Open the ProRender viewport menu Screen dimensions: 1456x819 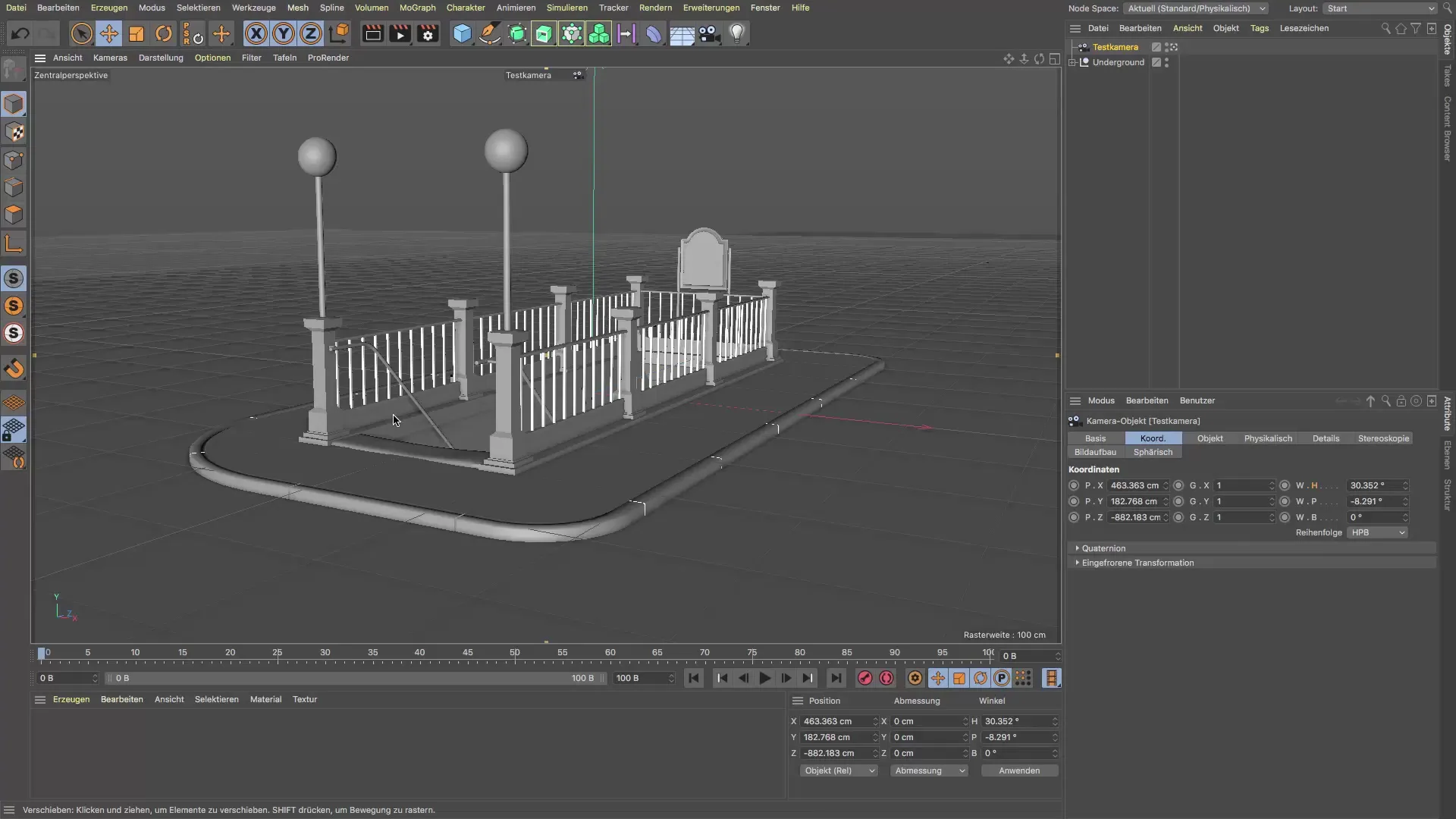(x=328, y=58)
